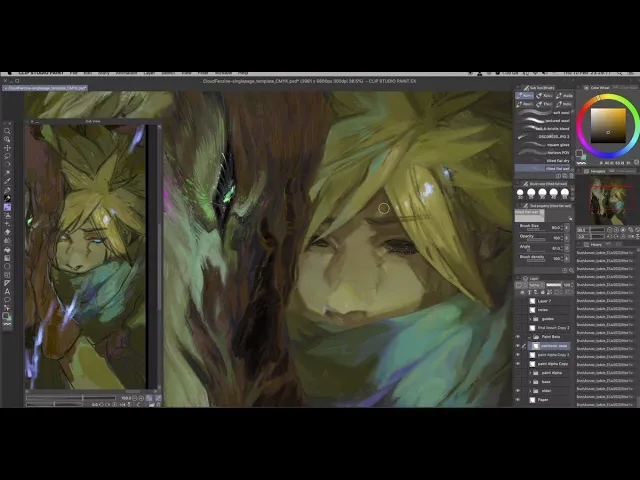Select the CloudFanzine document tab
640x480 pixels.
click(45, 88)
